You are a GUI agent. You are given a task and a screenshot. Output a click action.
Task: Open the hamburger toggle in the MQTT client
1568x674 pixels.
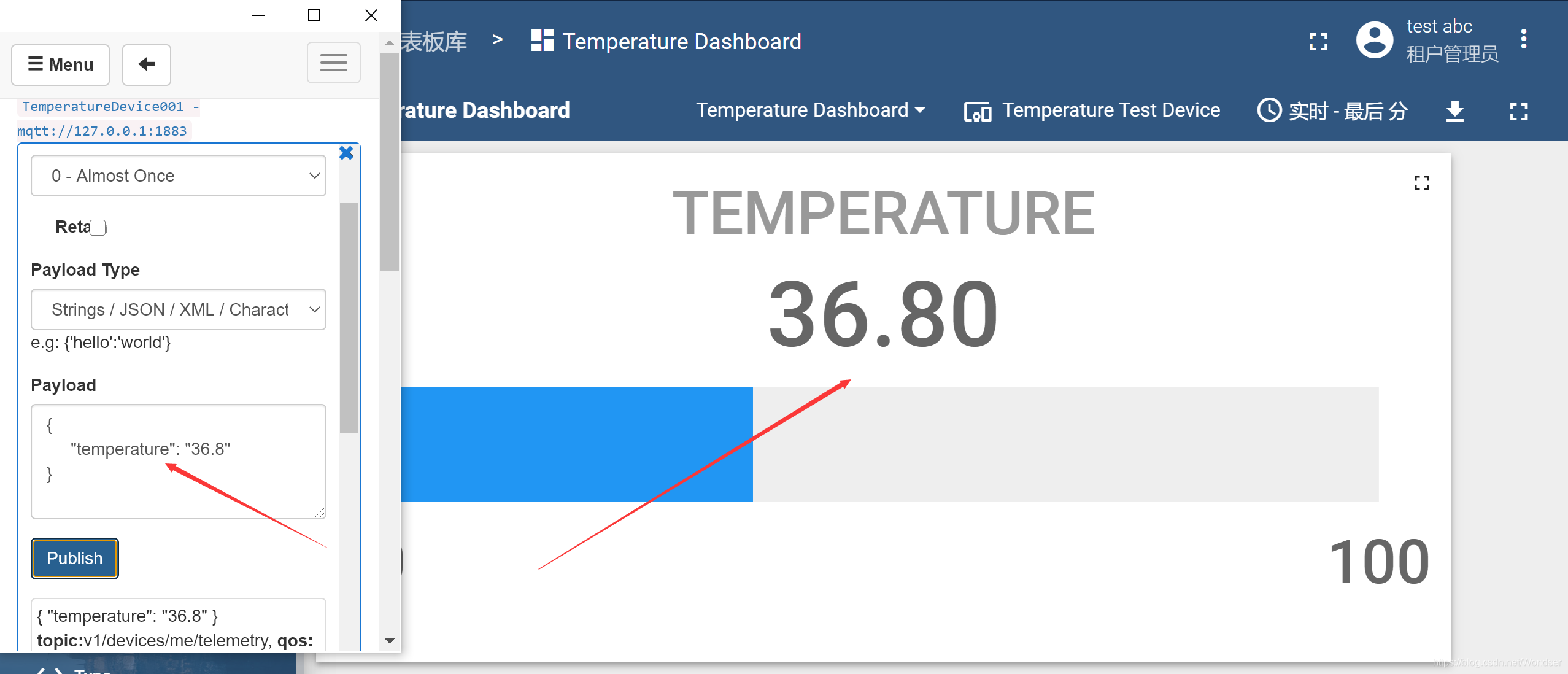pos(333,63)
